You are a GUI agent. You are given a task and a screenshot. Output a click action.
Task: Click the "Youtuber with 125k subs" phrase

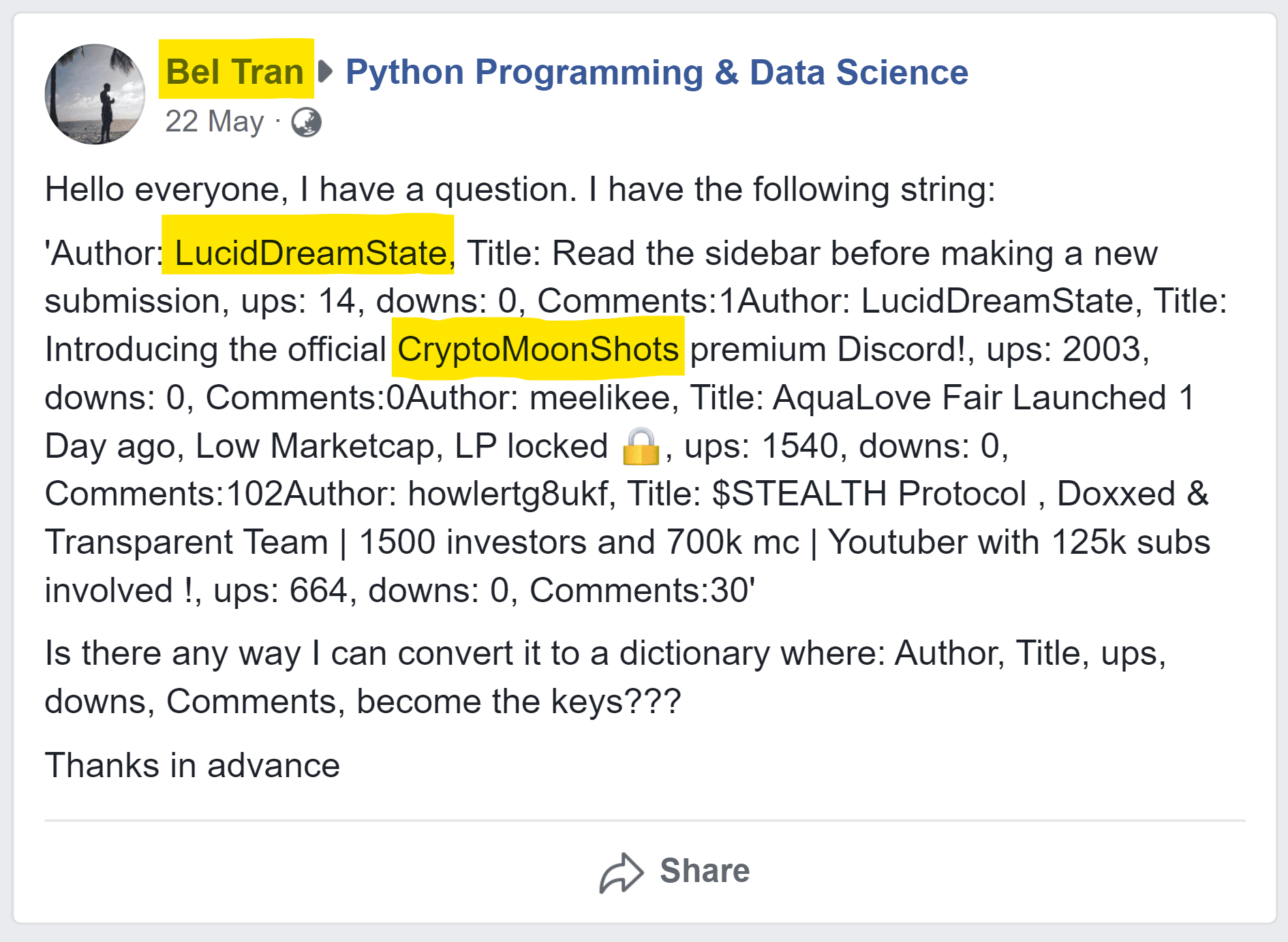(1019, 542)
